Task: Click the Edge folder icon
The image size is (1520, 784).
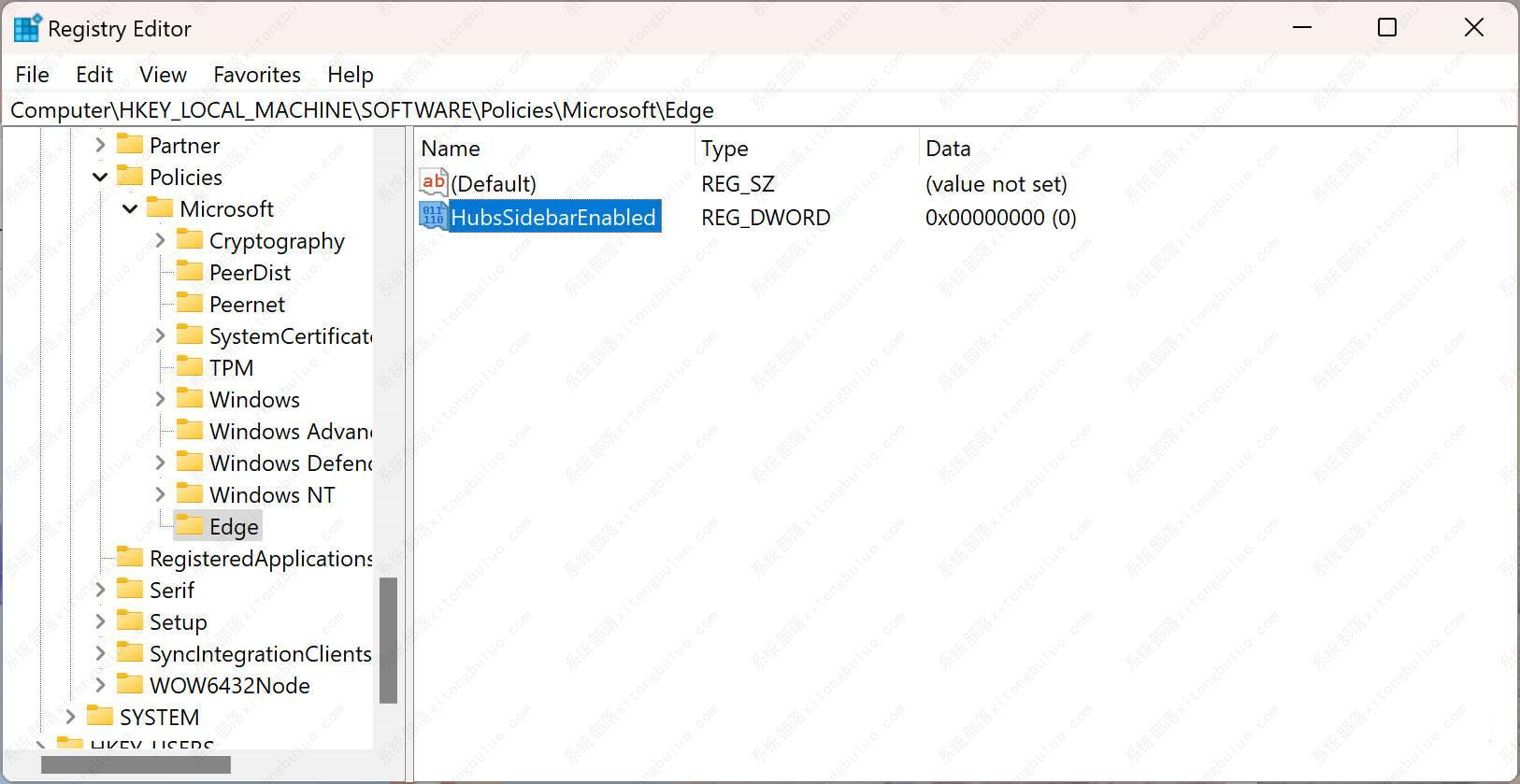Action: pyautogui.click(x=190, y=526)
